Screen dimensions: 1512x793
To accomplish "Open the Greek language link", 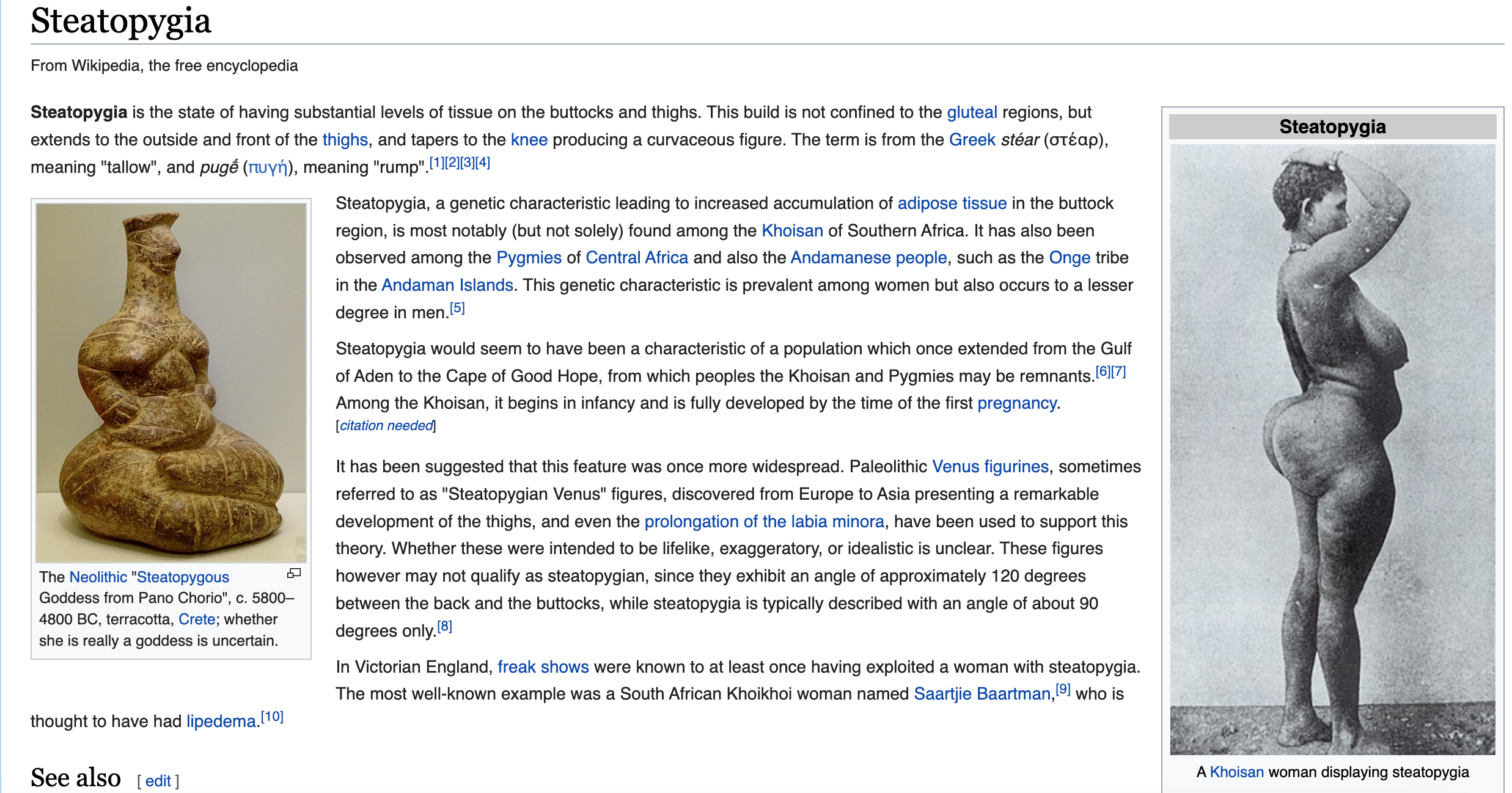I will tap(972, 140).
